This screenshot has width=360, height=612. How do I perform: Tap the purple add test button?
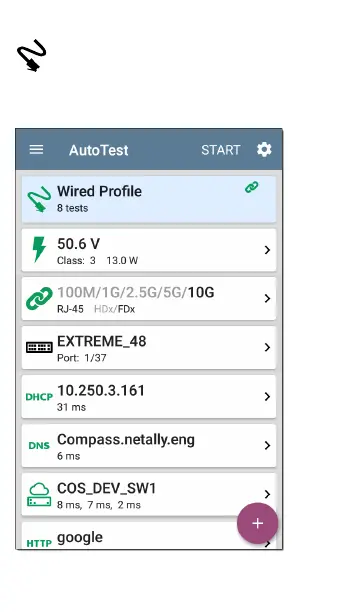click(258, 523)
